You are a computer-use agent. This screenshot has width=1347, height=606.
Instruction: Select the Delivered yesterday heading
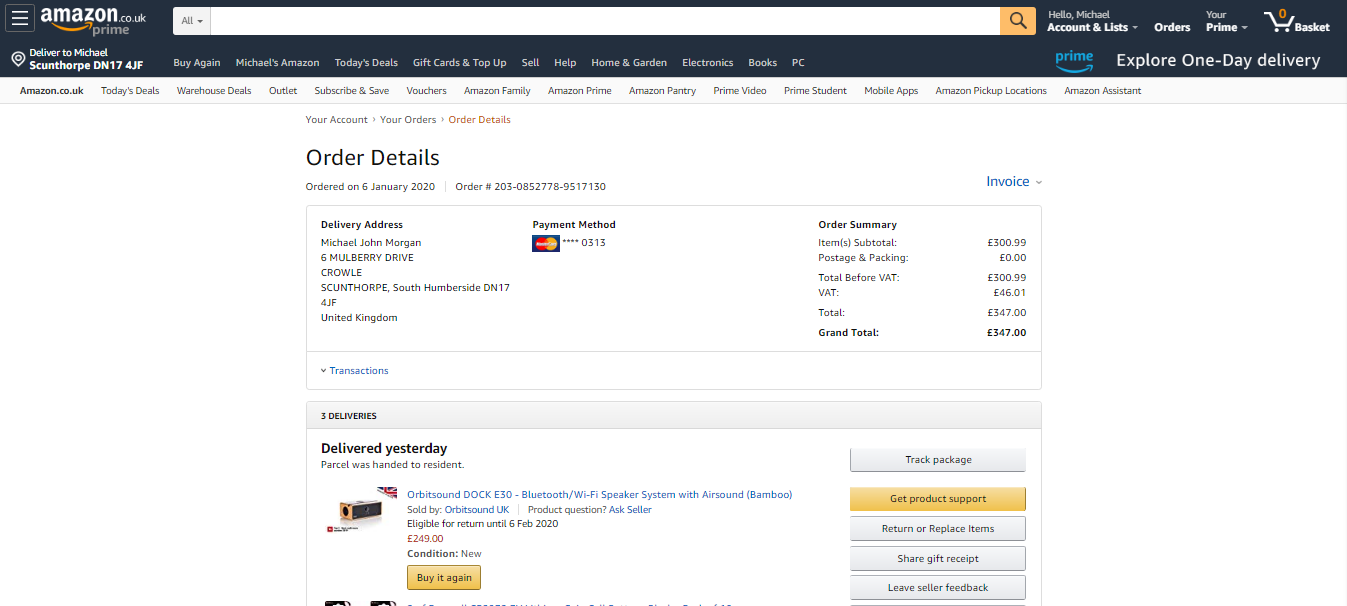(384, 449)
